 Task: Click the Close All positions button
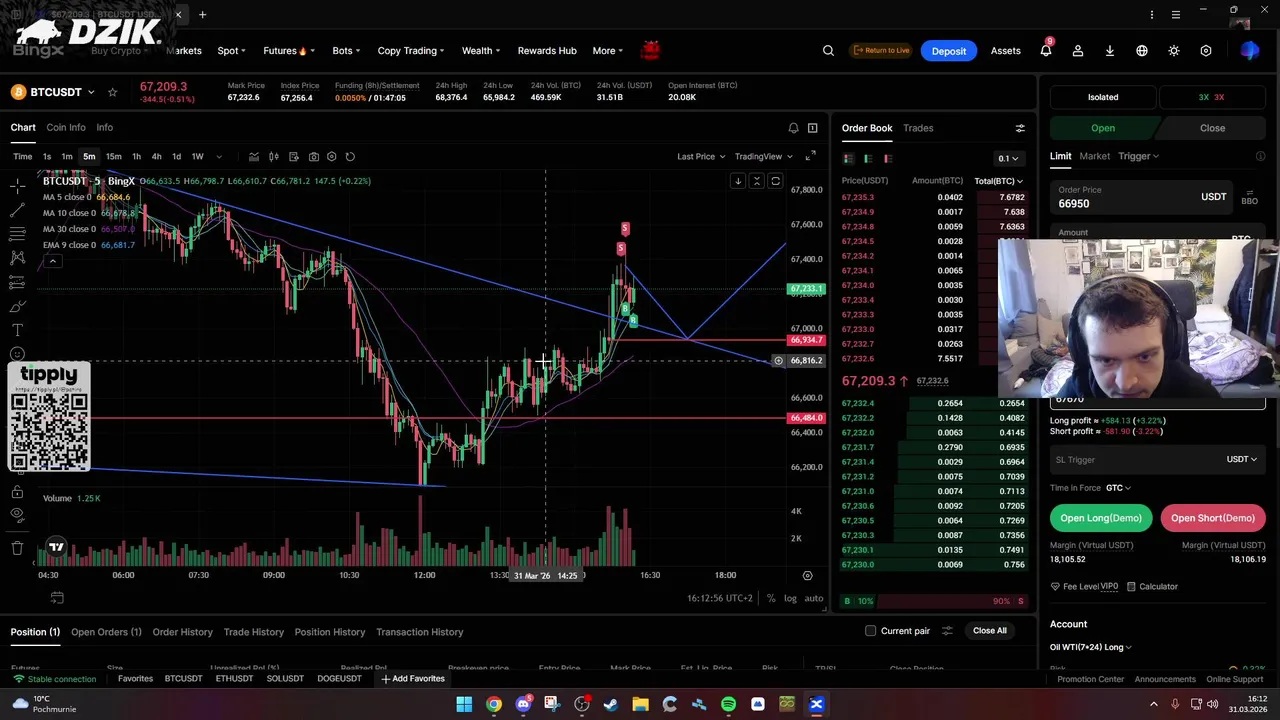(990, 631)
